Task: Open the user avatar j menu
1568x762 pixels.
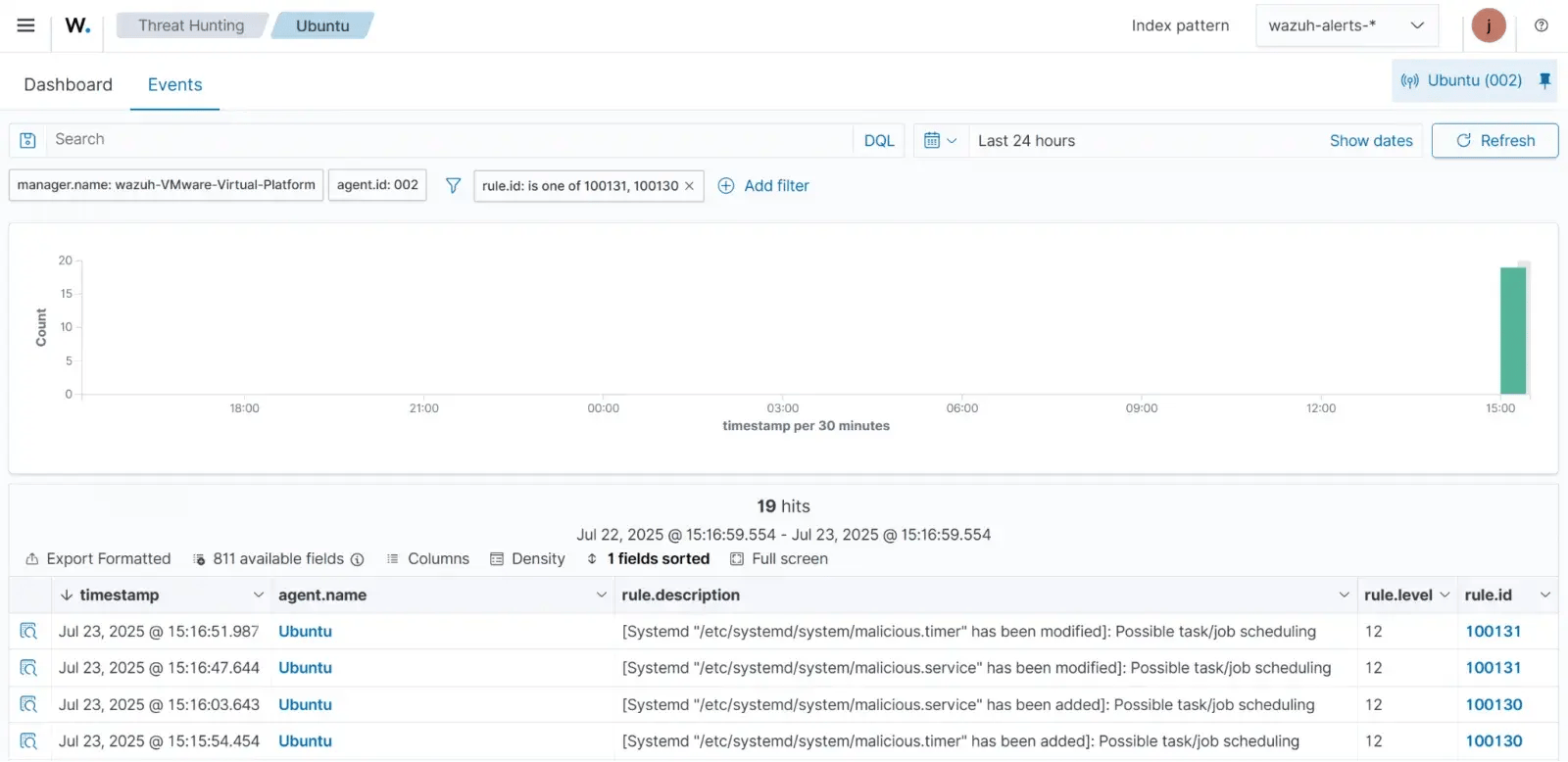Action: 1488,25
